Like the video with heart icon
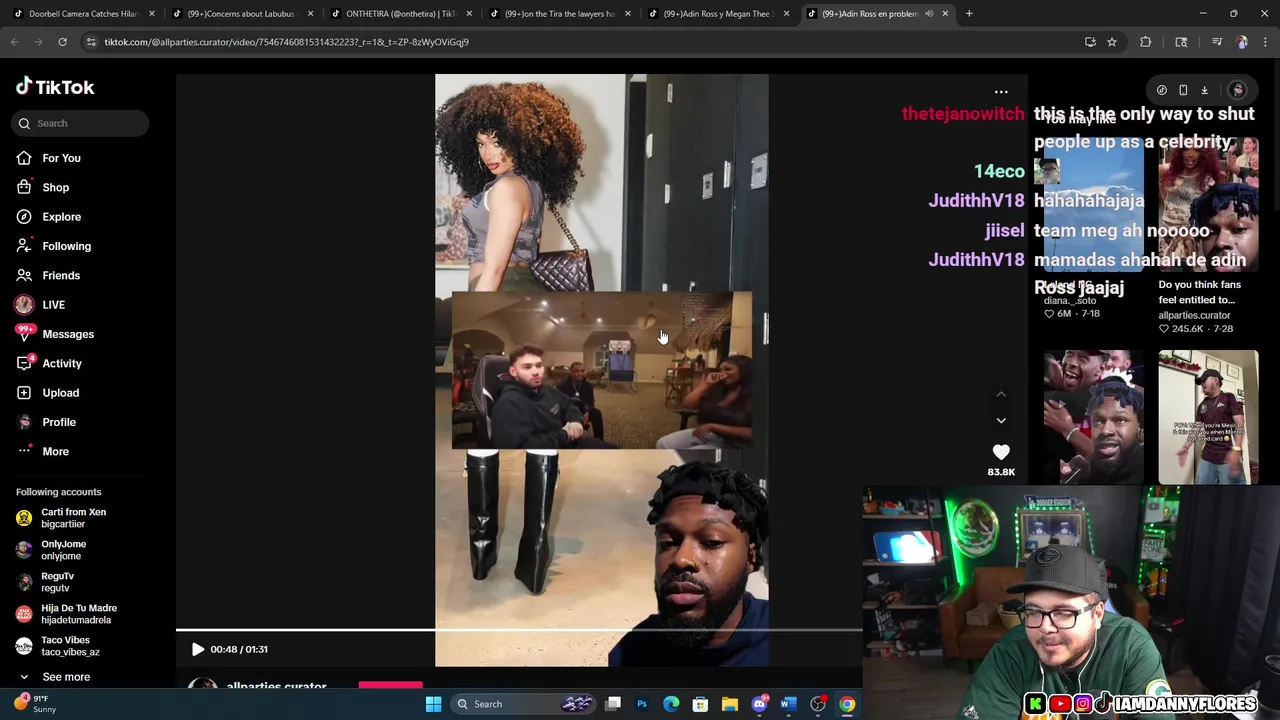 [1001, 453]
